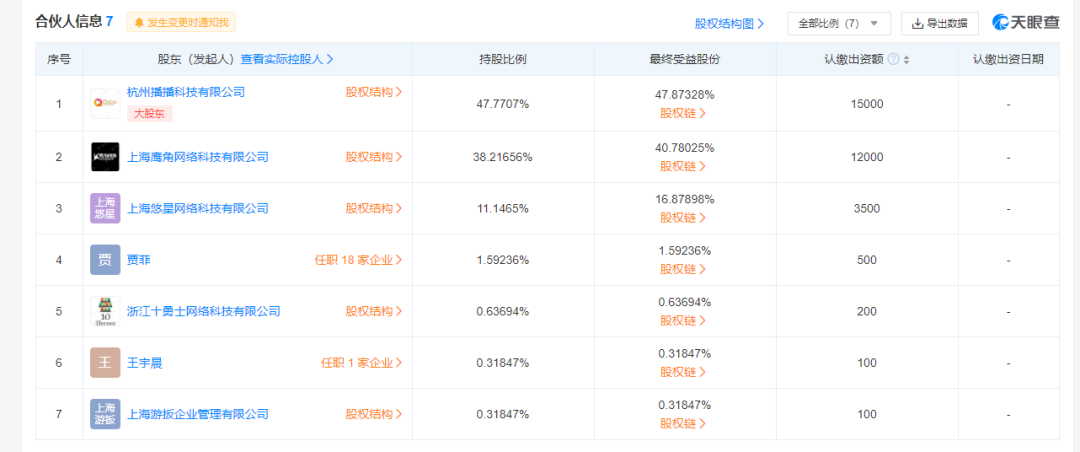
Task: Click the Tianyancha logo
Action: pyautogui.click(x=1025, y=23)
